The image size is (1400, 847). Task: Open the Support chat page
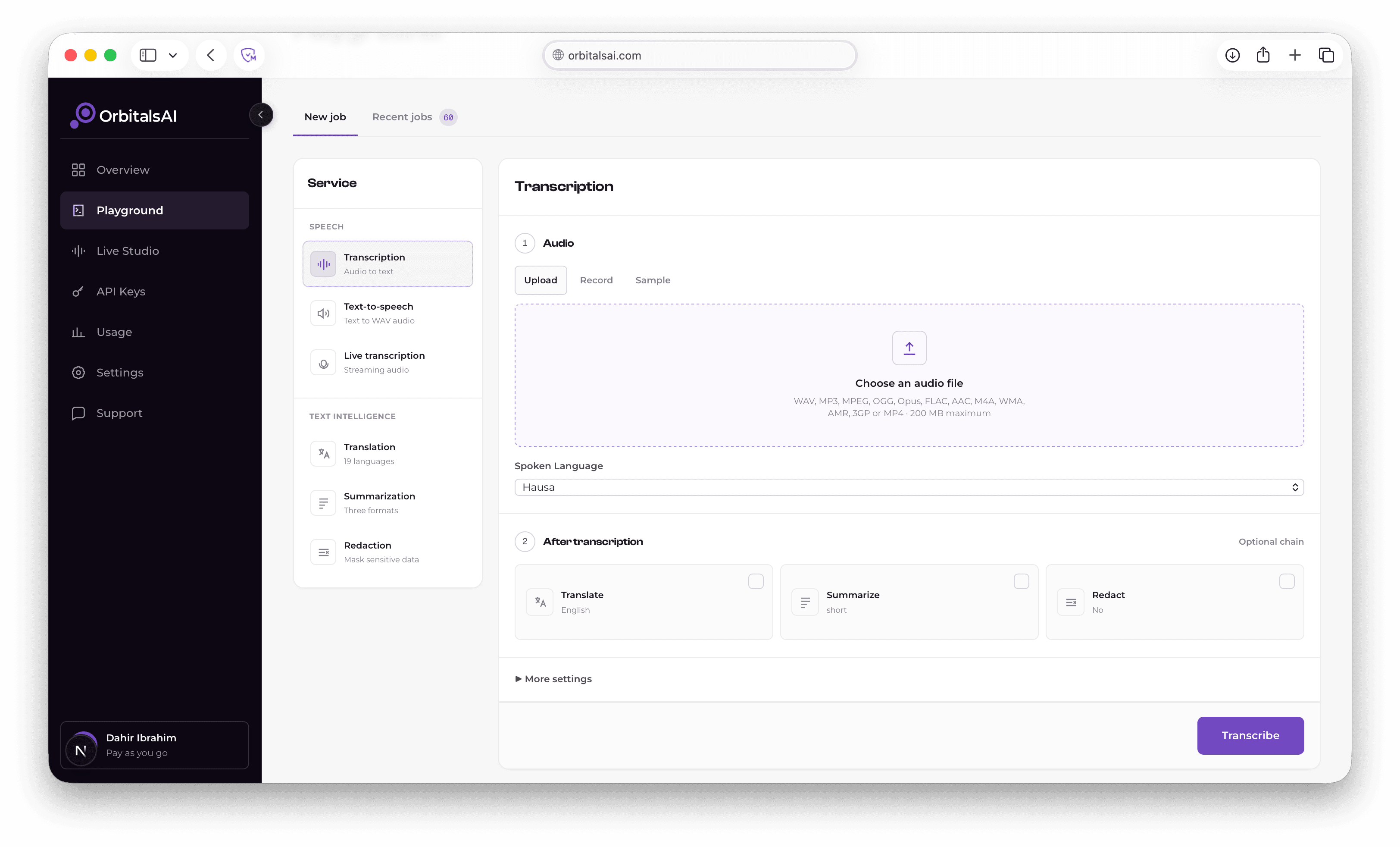pos(155,413)
